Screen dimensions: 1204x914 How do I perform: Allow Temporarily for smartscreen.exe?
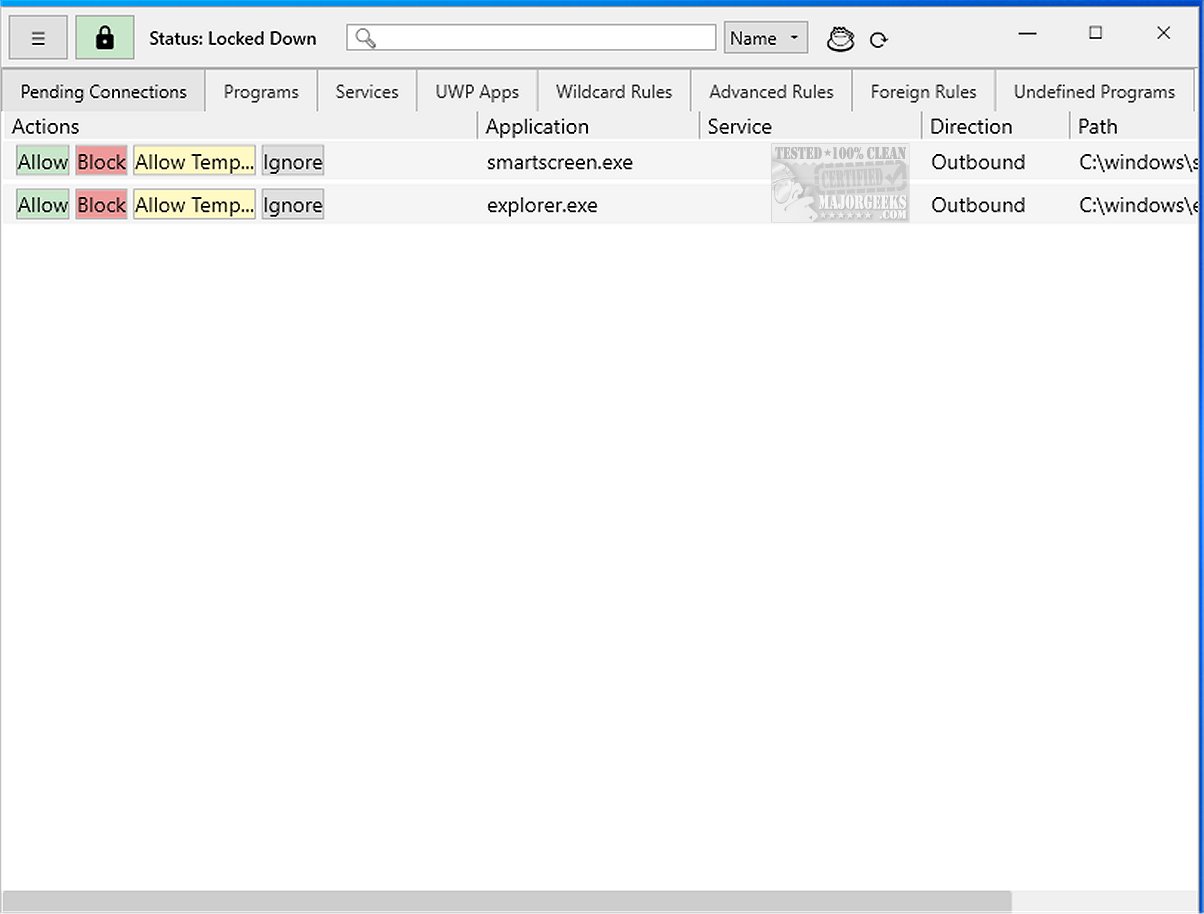[x=194, y=162]
